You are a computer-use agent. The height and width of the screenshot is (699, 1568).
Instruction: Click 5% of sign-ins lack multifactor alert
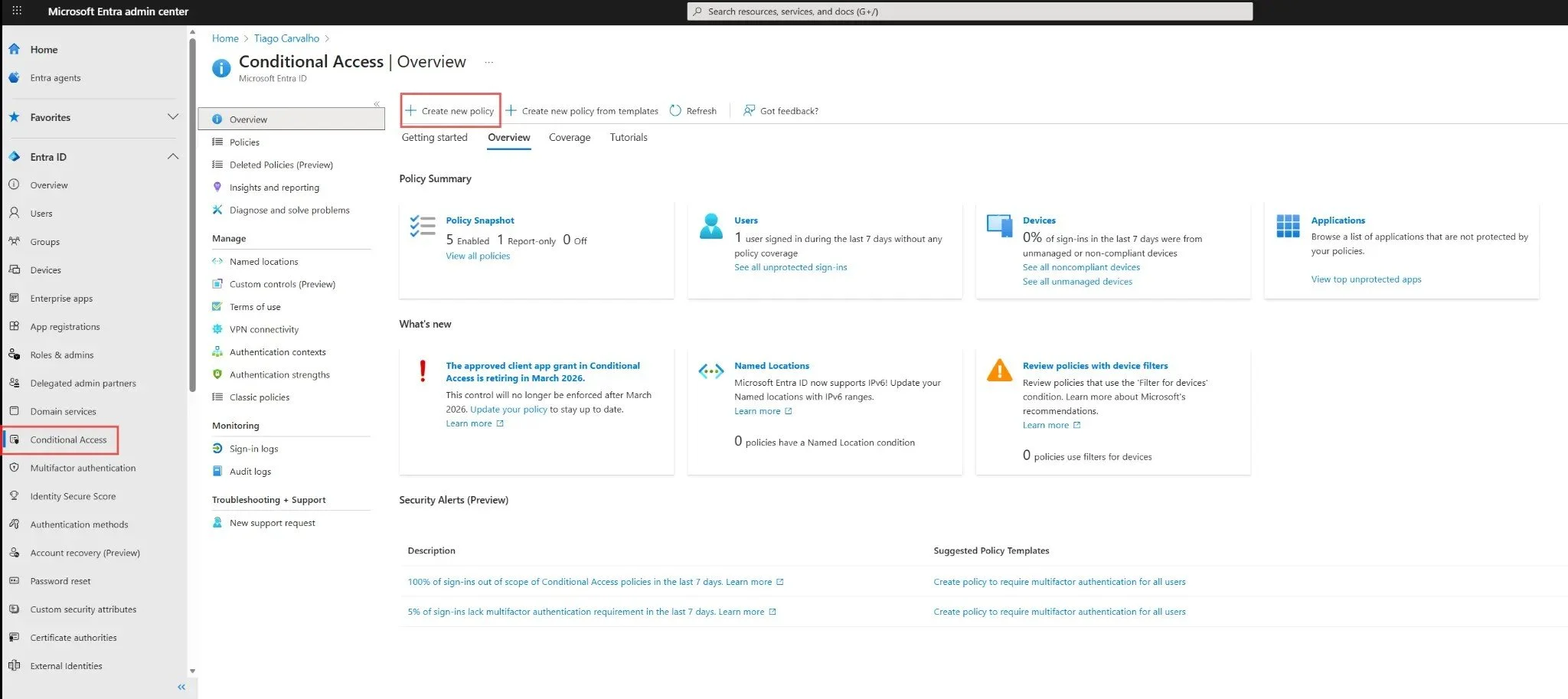coord(561,612)
